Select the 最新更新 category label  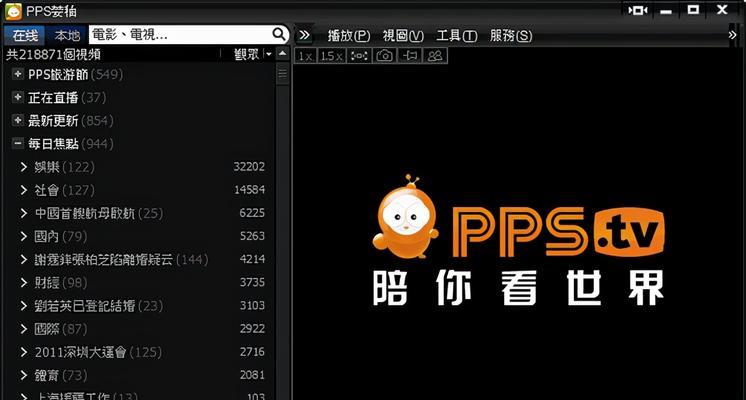[53, 120]
